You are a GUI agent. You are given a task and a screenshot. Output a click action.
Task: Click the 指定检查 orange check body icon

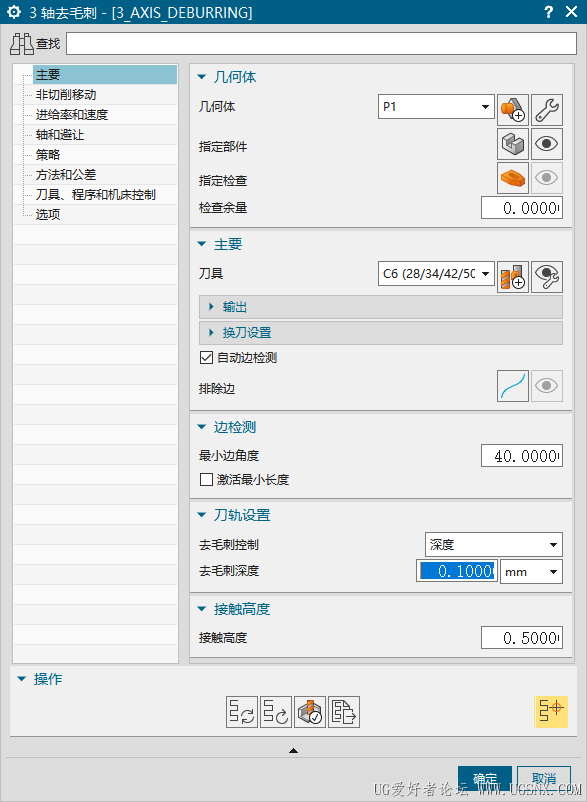pos(513,178)
